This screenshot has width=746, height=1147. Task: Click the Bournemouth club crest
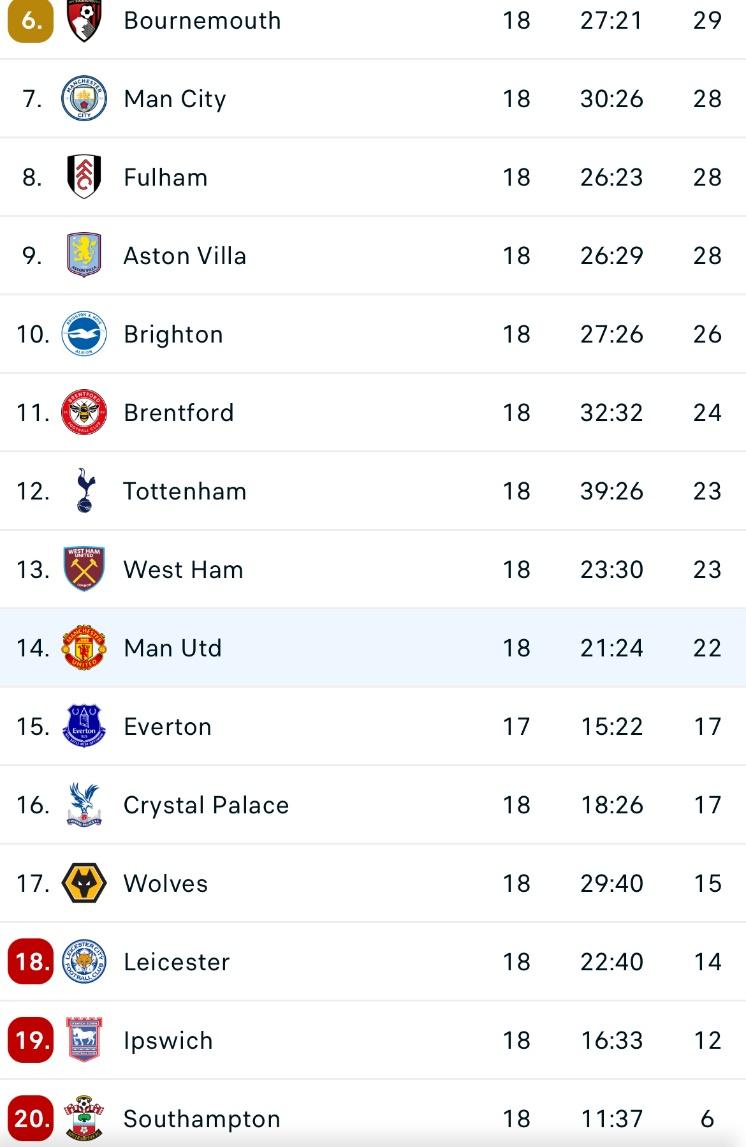[83, 20]
